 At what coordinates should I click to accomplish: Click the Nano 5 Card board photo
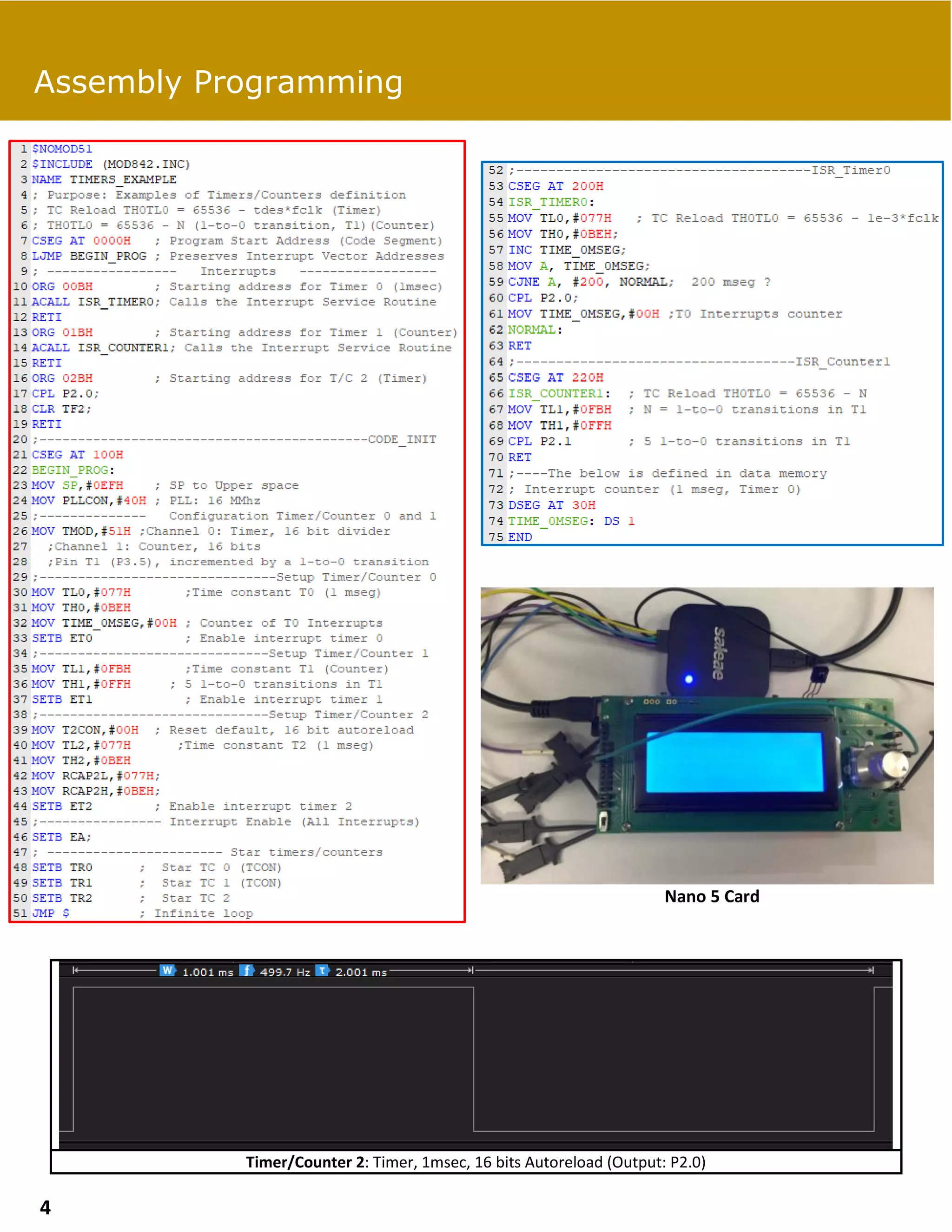click(707, 735)
